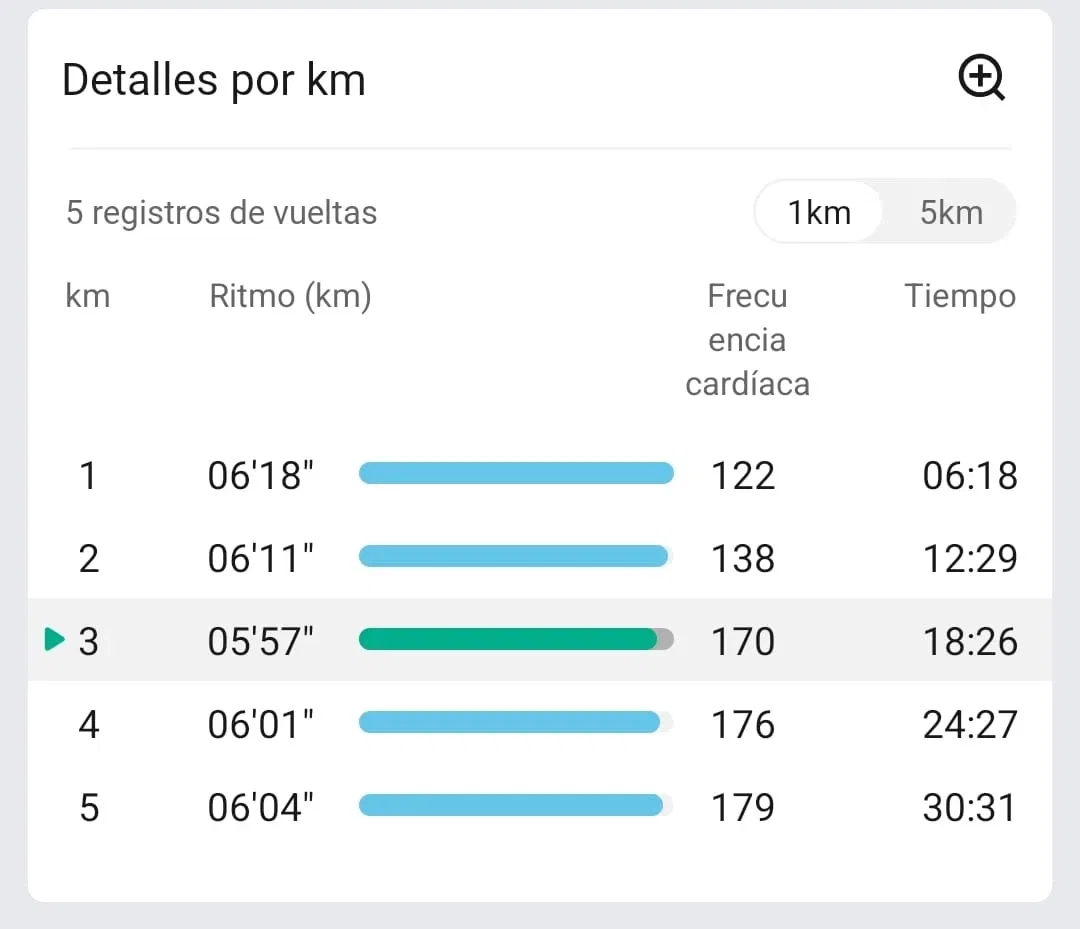Click the Ritmo (km) column header
Image resolution: width=1080 pixels, height=929 pixels.
(x=290, y=297)
